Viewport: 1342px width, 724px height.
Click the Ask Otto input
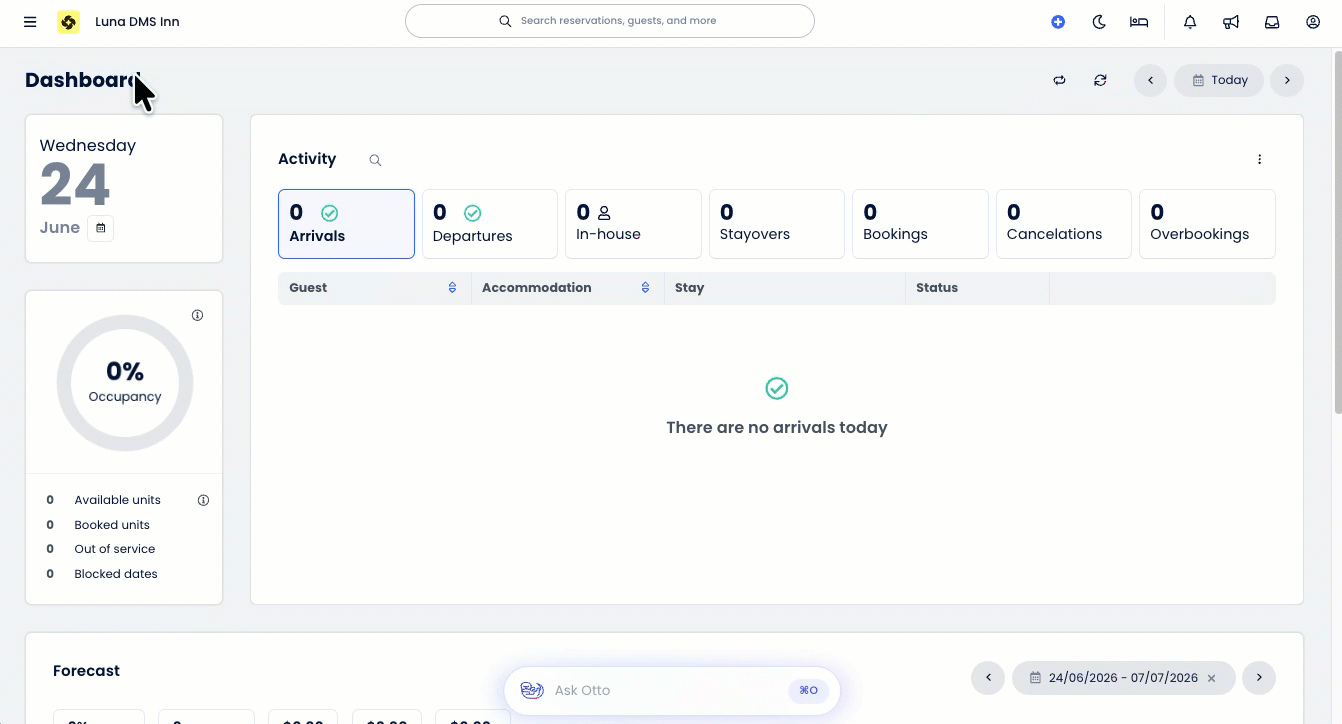coord(672,691)
